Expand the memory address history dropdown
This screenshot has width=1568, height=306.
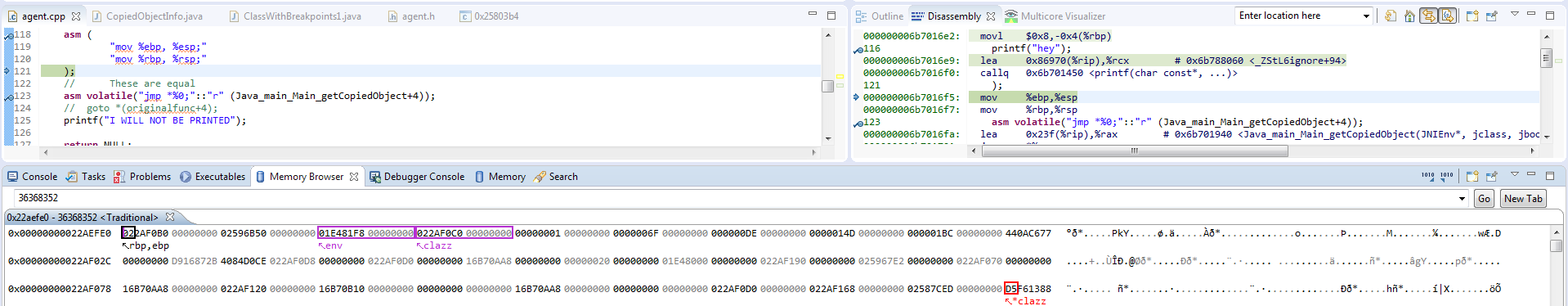click(1462, 198)
